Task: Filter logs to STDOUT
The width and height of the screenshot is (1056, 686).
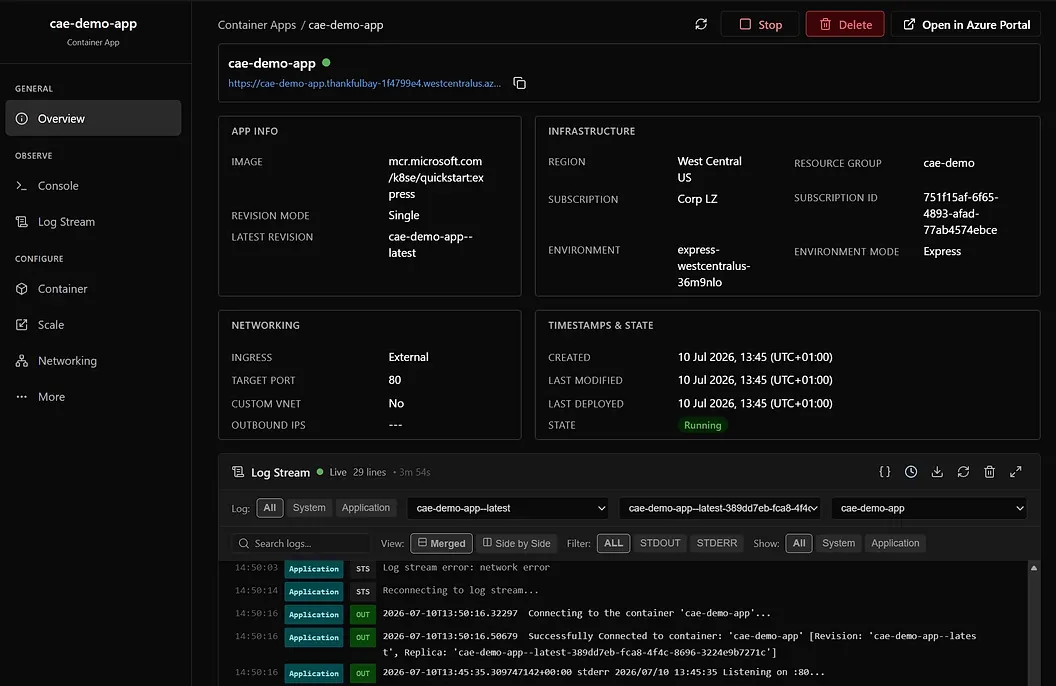Action: click(660, 543)
